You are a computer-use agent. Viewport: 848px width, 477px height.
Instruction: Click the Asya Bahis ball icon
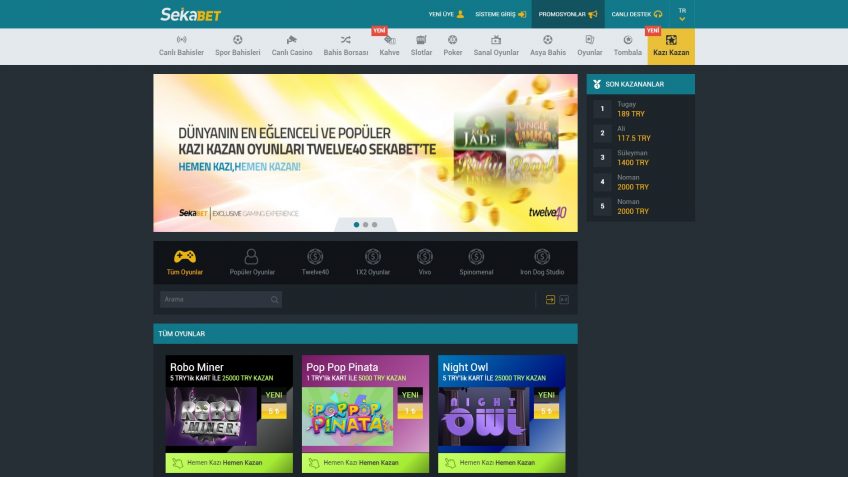548,39
